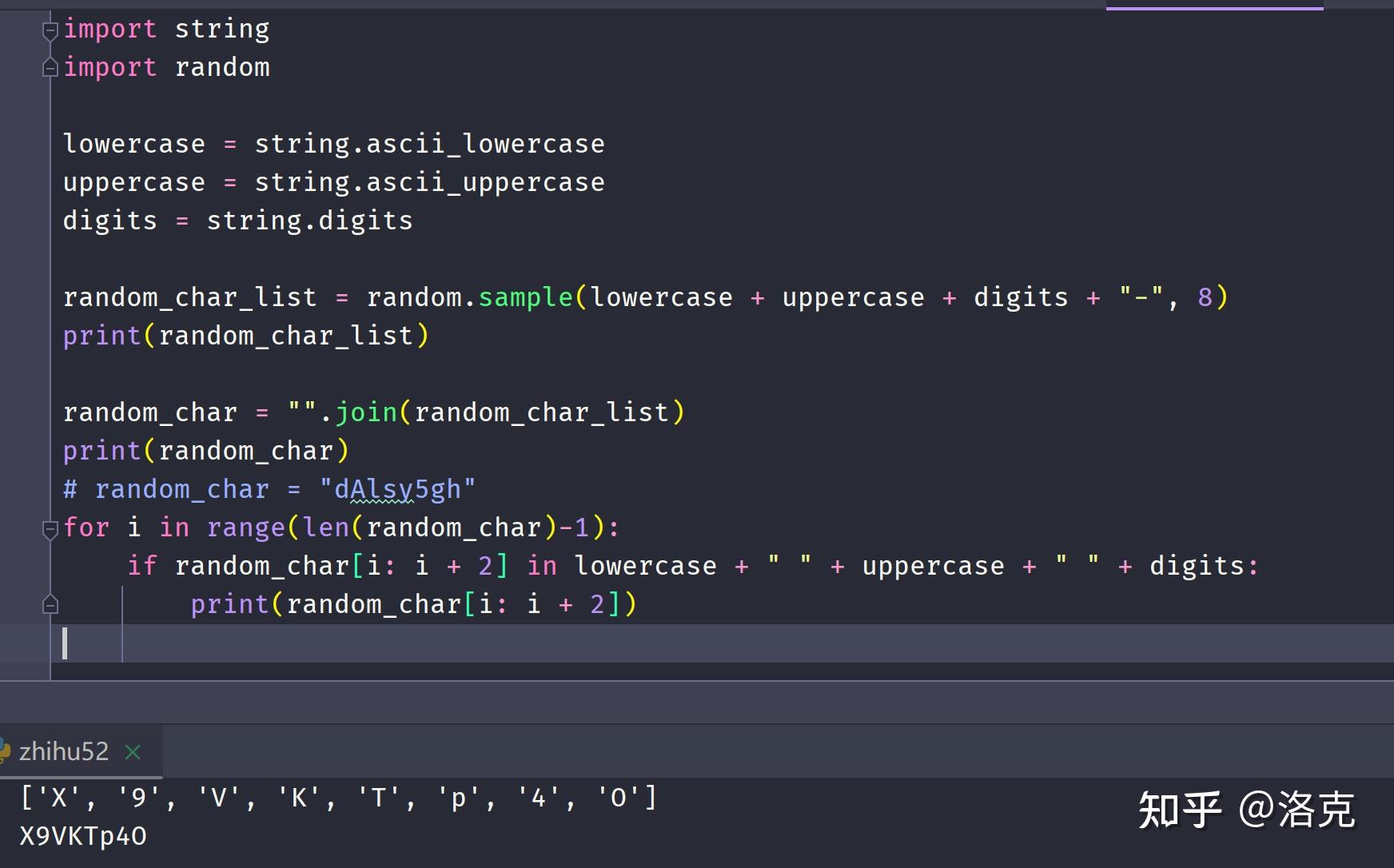Click the output text X9VKTp40
Image resolution: width=1394 pixels, height=868 pixels.
(83, 836)
